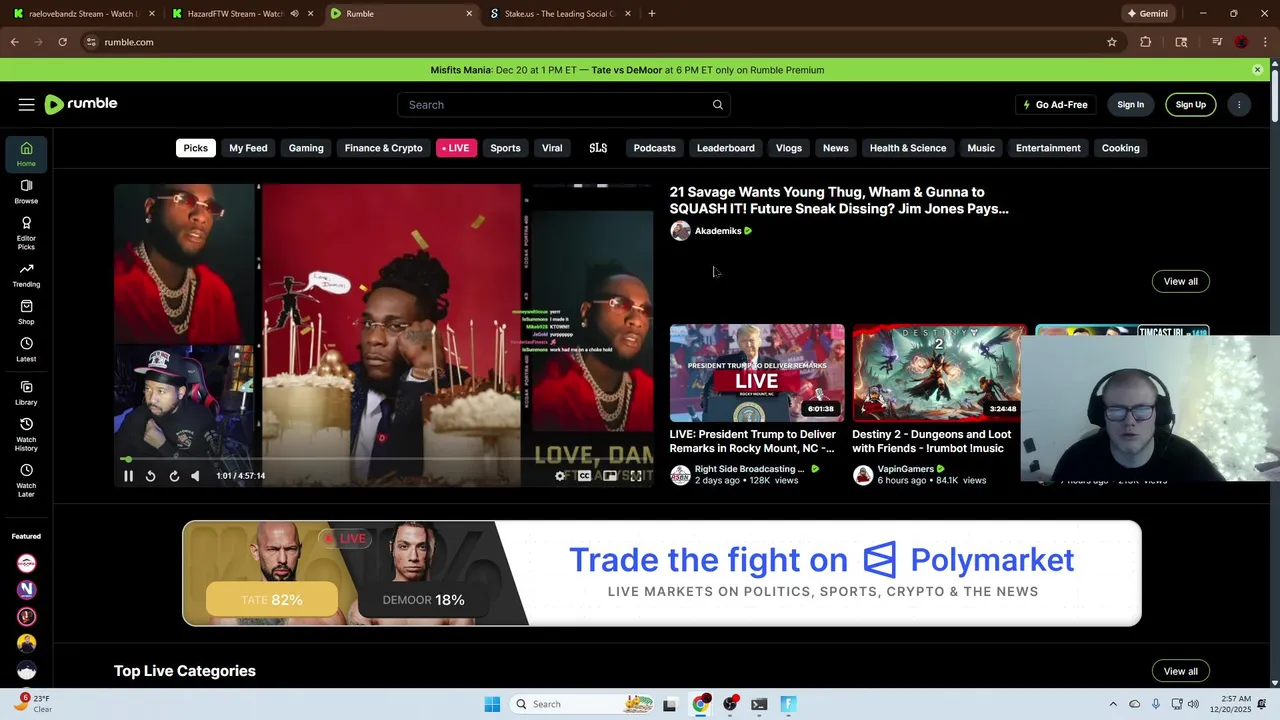Click the Go Ad-Free button
The image size is (1280, 720).
[1055, 105]
